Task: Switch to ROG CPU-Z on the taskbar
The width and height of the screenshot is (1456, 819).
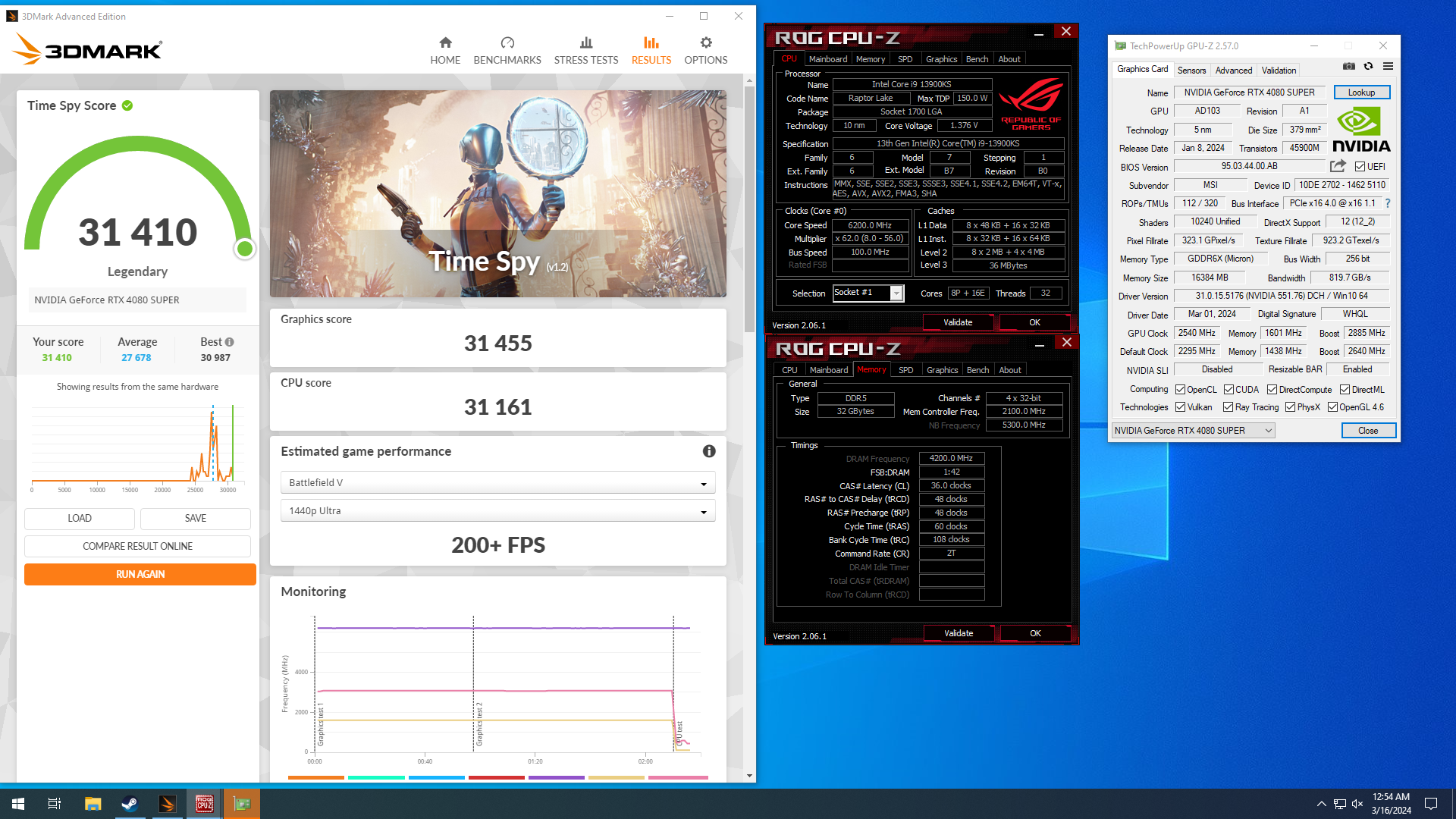Action: [x=204, y=804]
